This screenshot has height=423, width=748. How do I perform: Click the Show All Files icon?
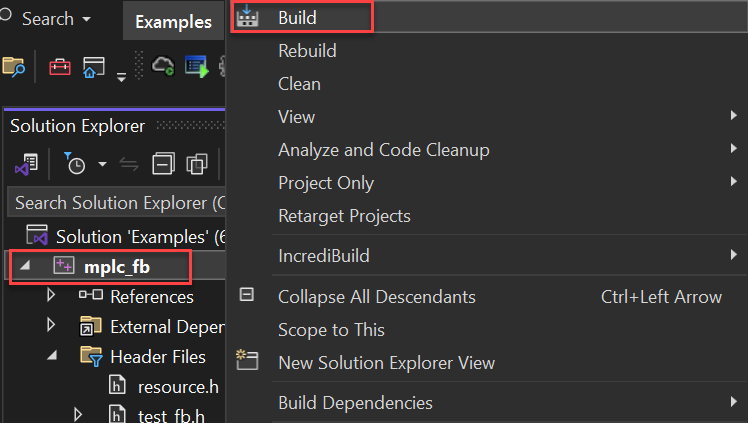[x=197, y=164]
